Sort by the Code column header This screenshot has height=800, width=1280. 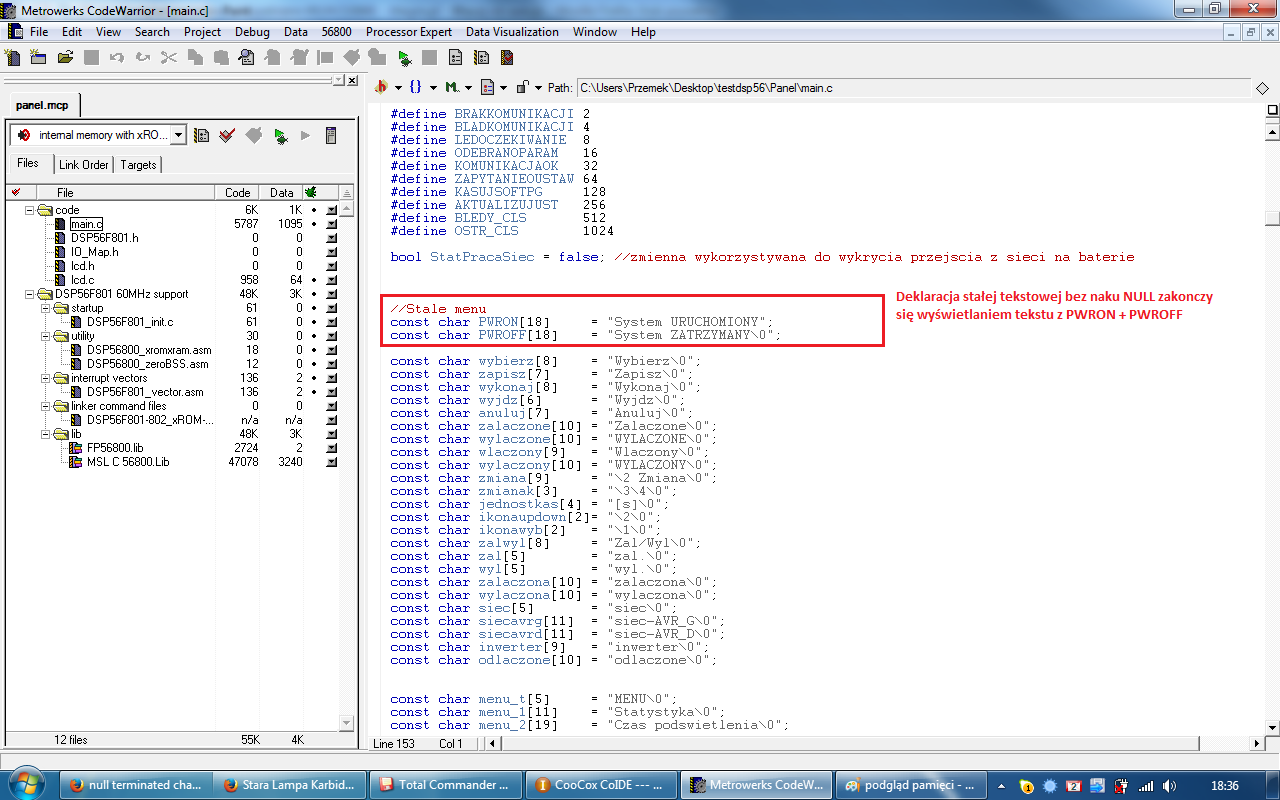[237, 192]
